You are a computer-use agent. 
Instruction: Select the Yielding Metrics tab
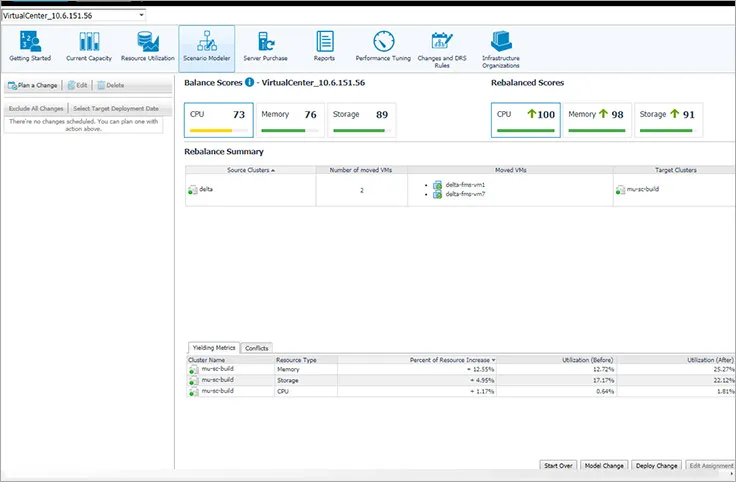[x=212, y=348]
